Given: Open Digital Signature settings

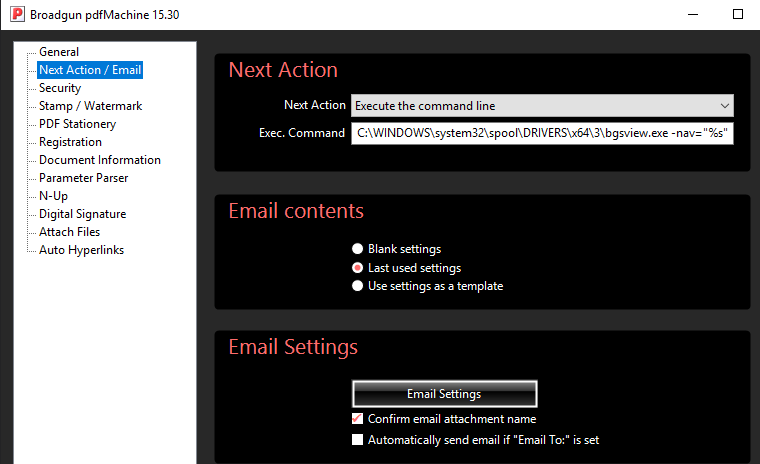Looking at the screenshot, I should coord(82,214).
